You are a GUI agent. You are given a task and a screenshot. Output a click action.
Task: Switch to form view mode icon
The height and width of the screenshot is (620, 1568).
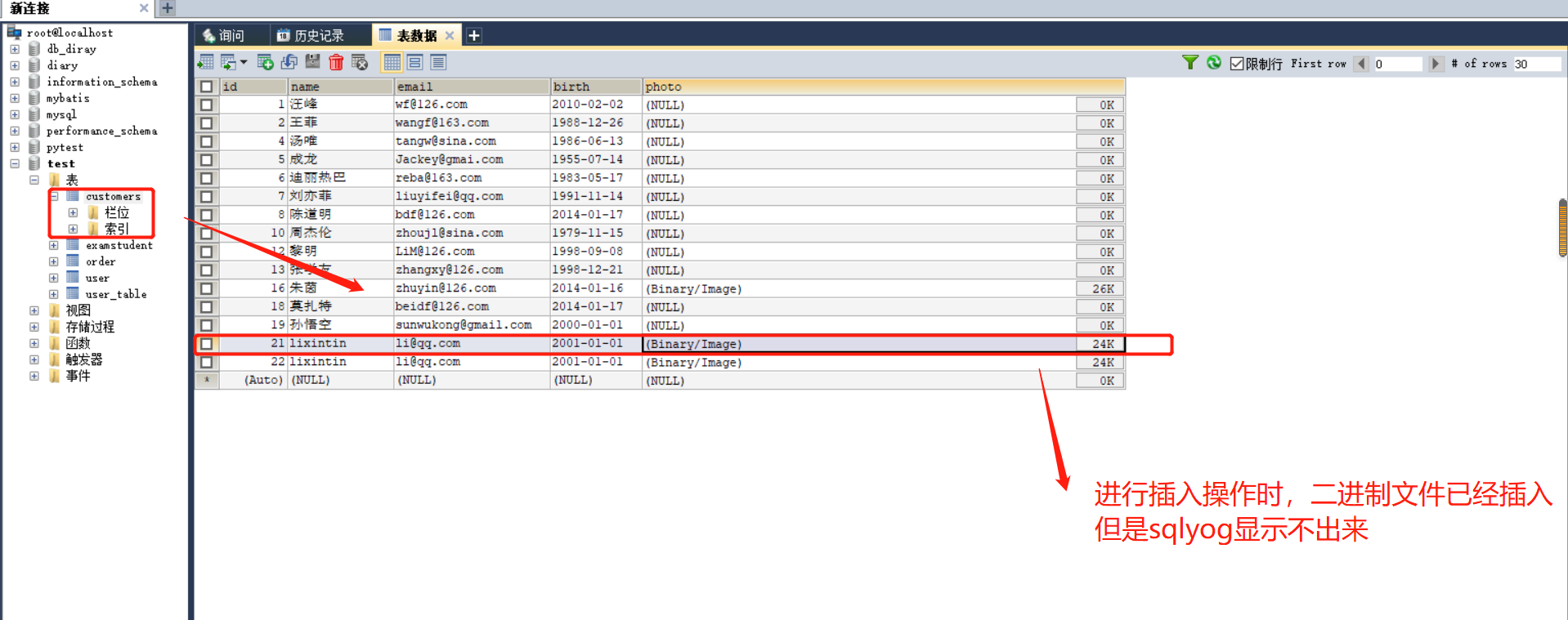point(415,62)
